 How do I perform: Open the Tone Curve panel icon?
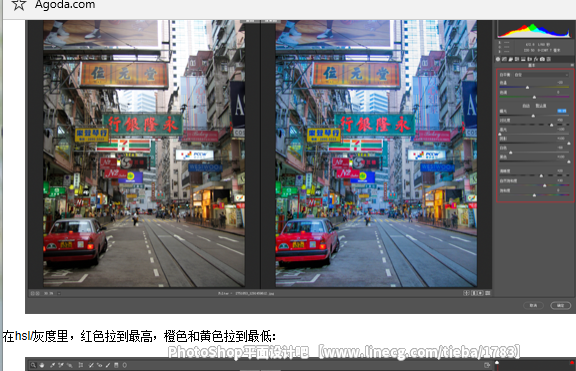(x=504, y=59)
